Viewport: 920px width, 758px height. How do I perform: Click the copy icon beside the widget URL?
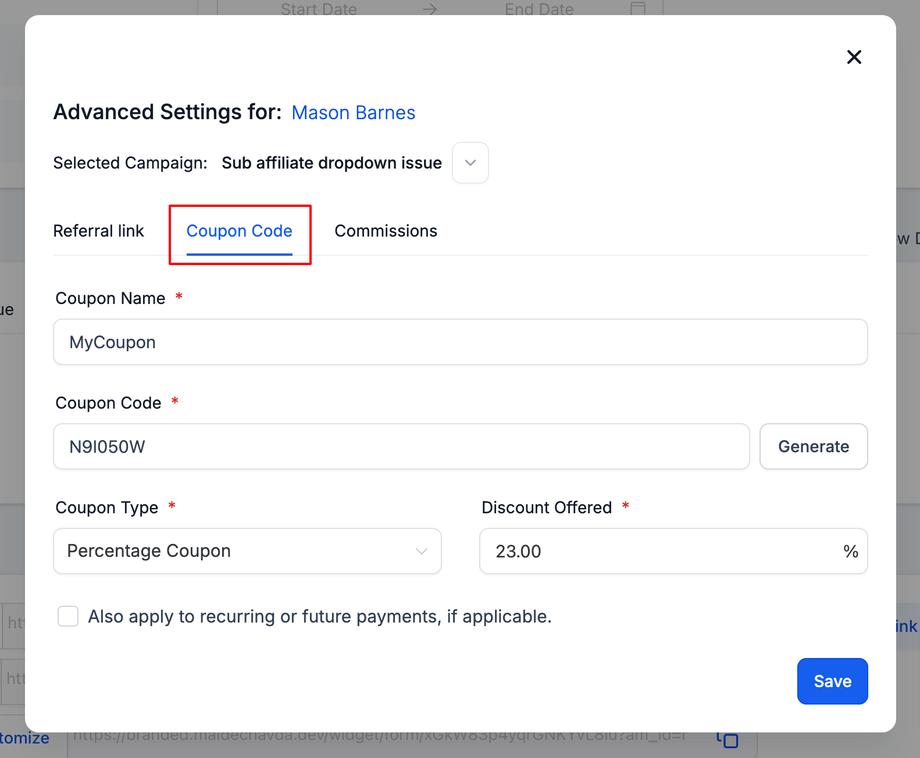coord(727,739)
